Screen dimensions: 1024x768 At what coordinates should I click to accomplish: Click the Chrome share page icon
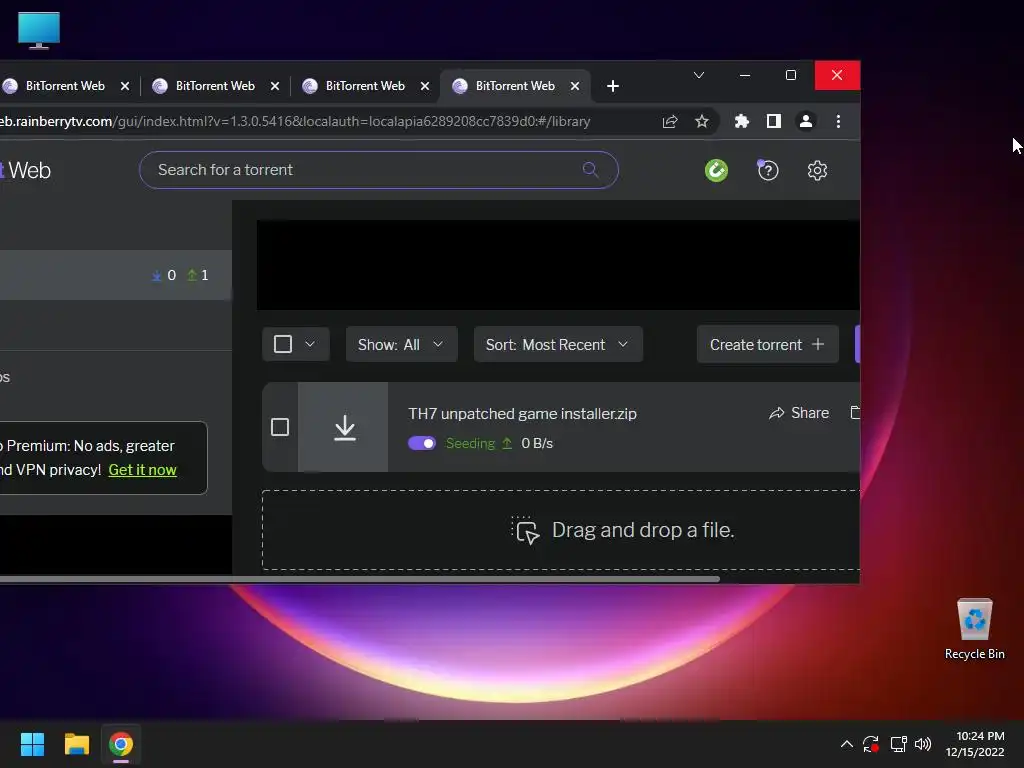pyautogui.click(x=670, y=121)
